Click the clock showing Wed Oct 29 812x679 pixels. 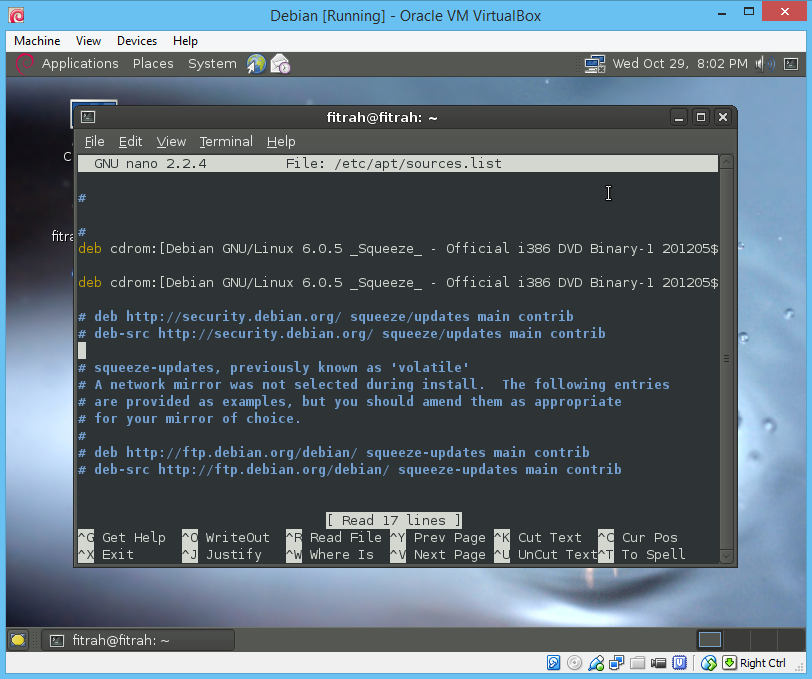[x=680, y=64]
